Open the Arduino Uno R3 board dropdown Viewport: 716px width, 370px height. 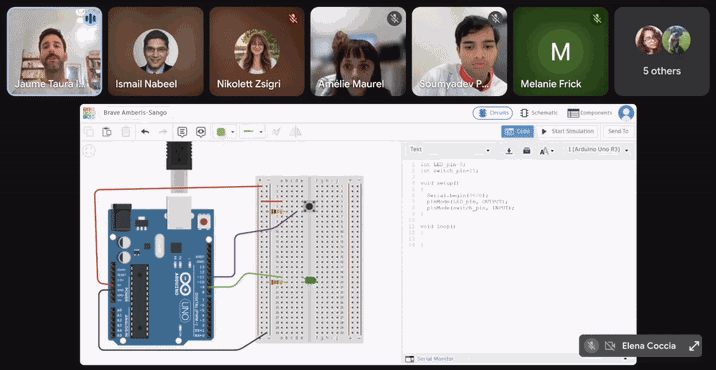597,150
